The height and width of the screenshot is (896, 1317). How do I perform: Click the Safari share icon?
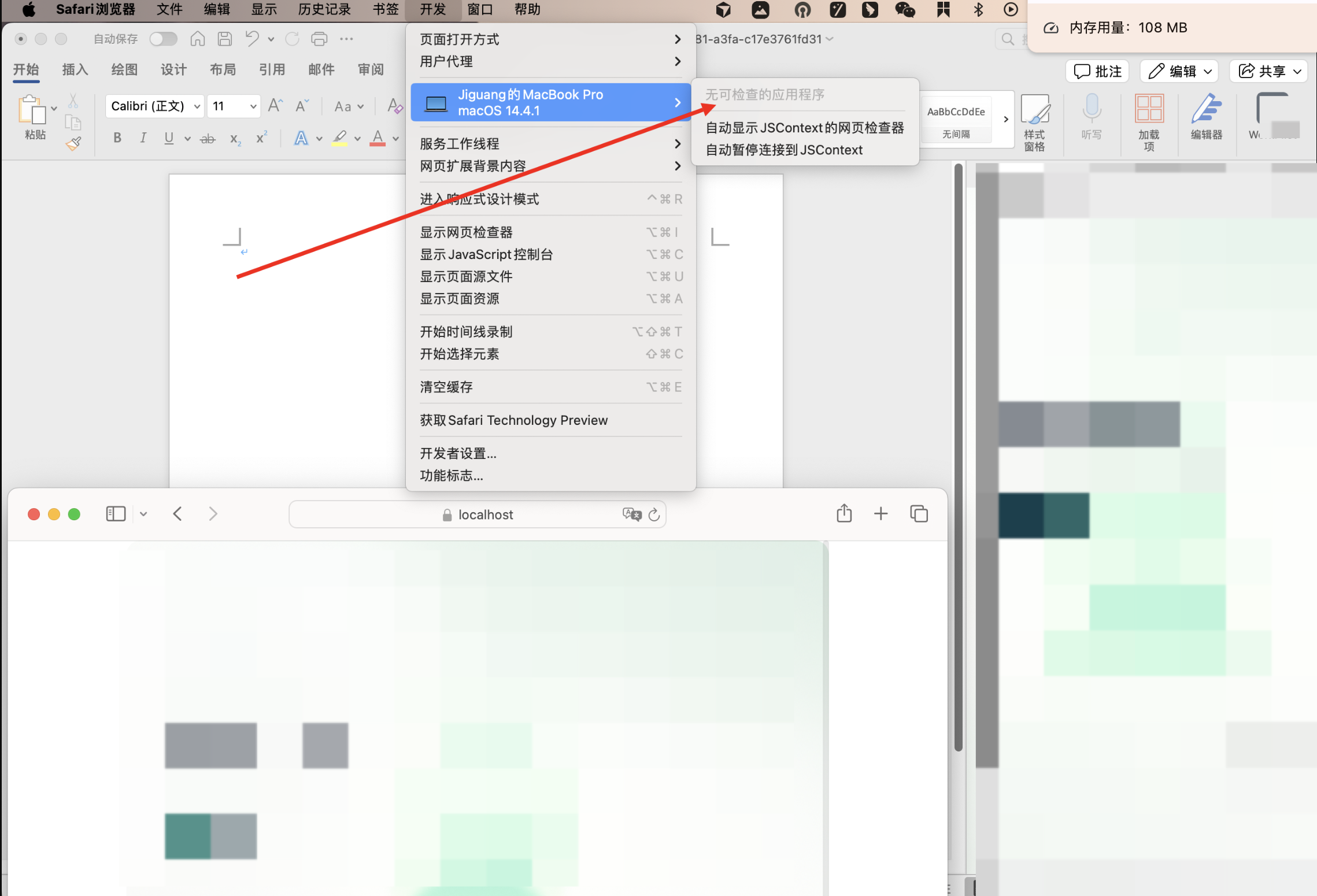844,513
